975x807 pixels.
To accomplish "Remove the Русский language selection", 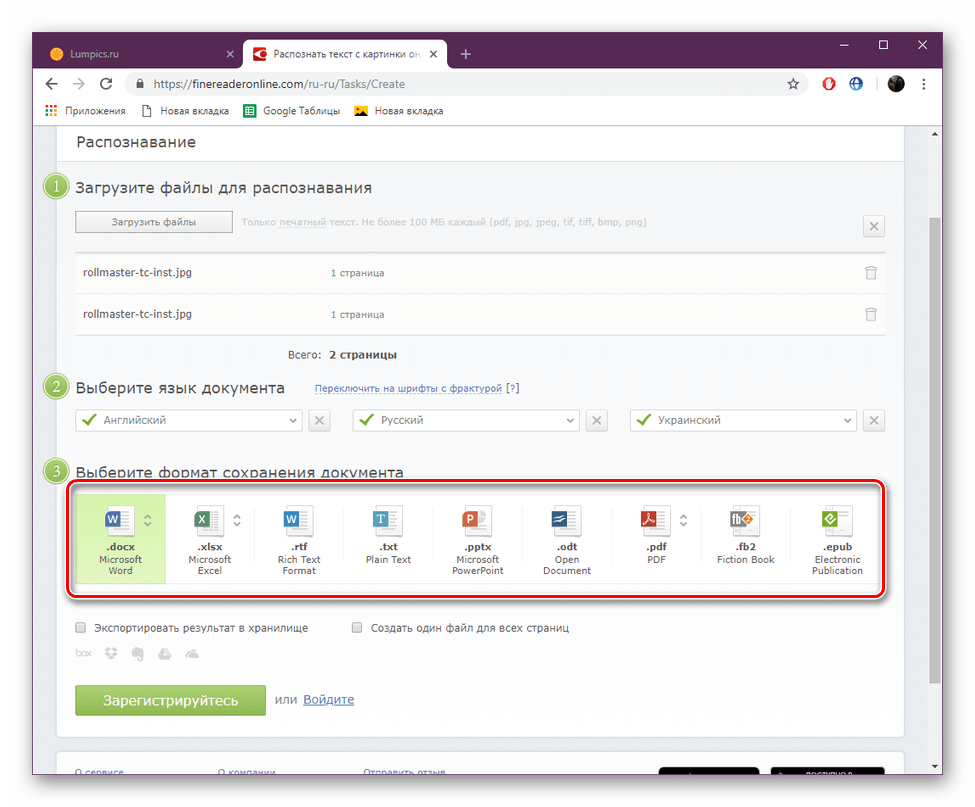I will tap(596, 420).
